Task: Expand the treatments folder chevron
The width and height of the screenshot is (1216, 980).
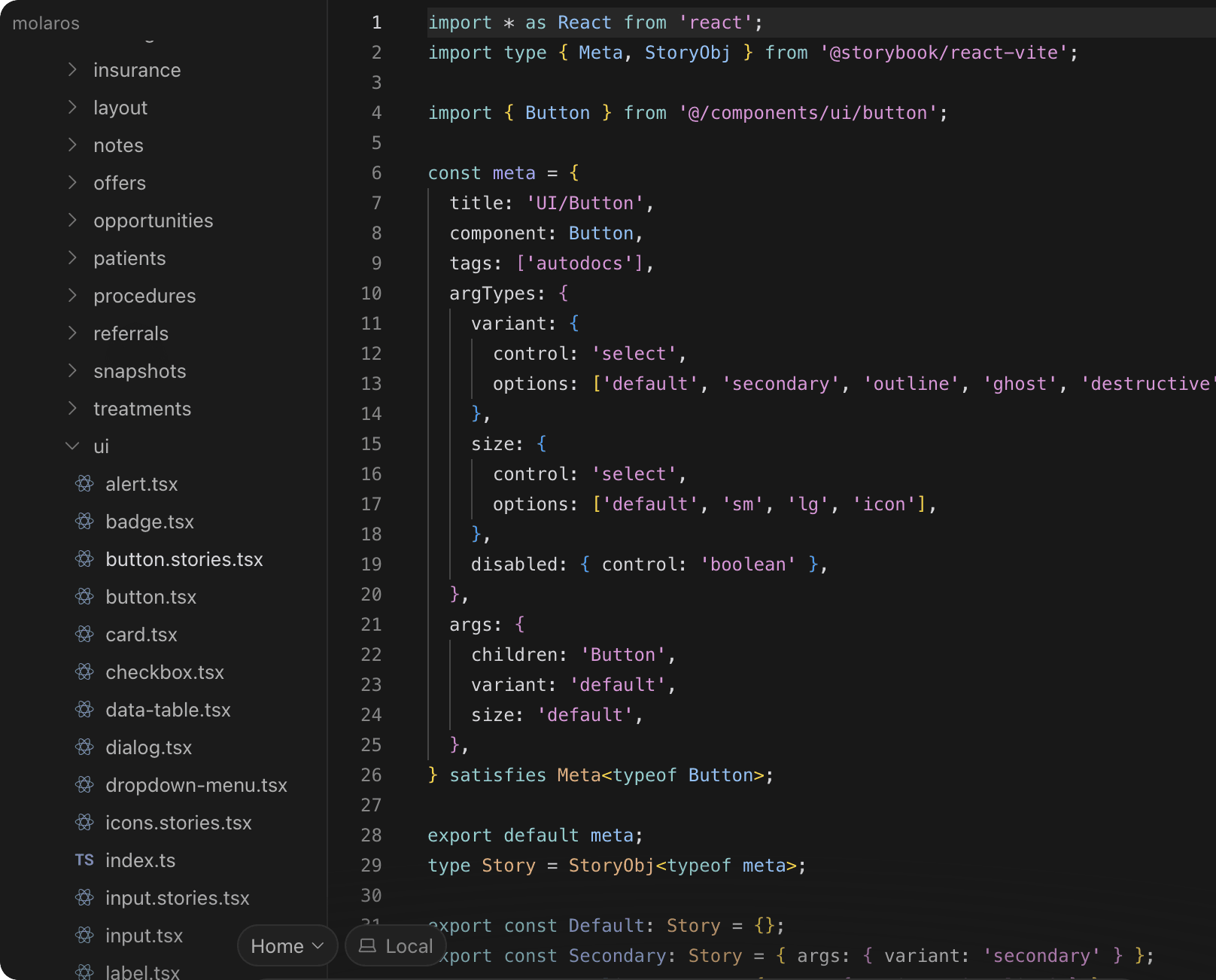Action: click(72, 408)
